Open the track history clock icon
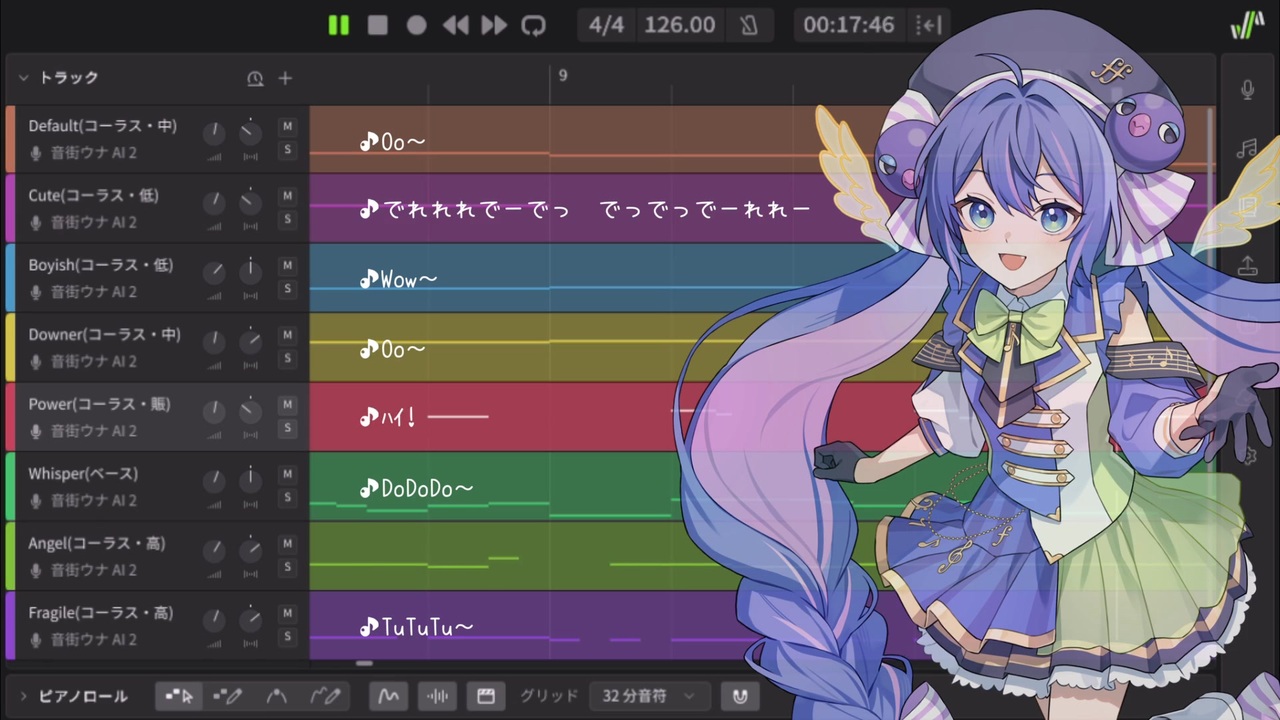The width and height of the screenshot is (1280, 720). tap(255, 78)
